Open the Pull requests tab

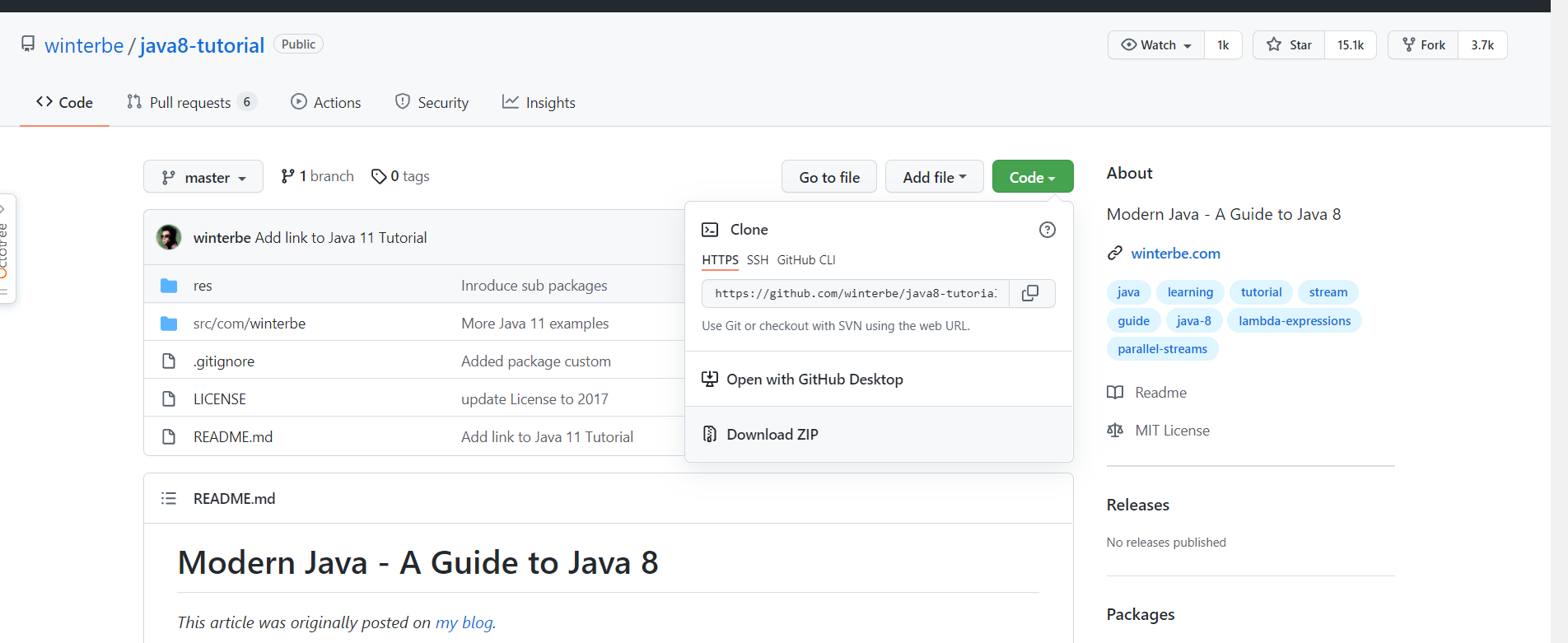190,102
